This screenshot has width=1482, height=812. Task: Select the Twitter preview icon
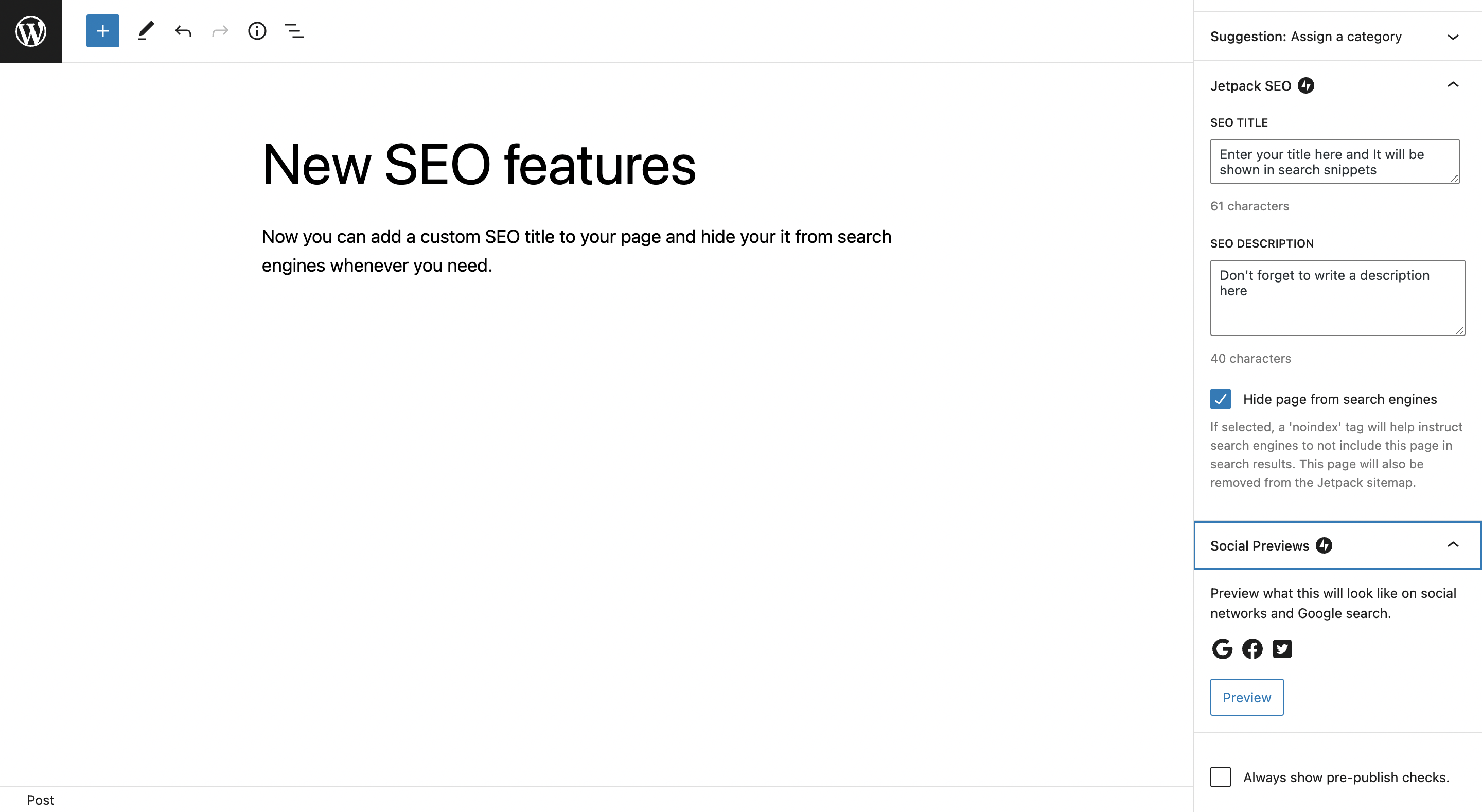coord(1282,648)
